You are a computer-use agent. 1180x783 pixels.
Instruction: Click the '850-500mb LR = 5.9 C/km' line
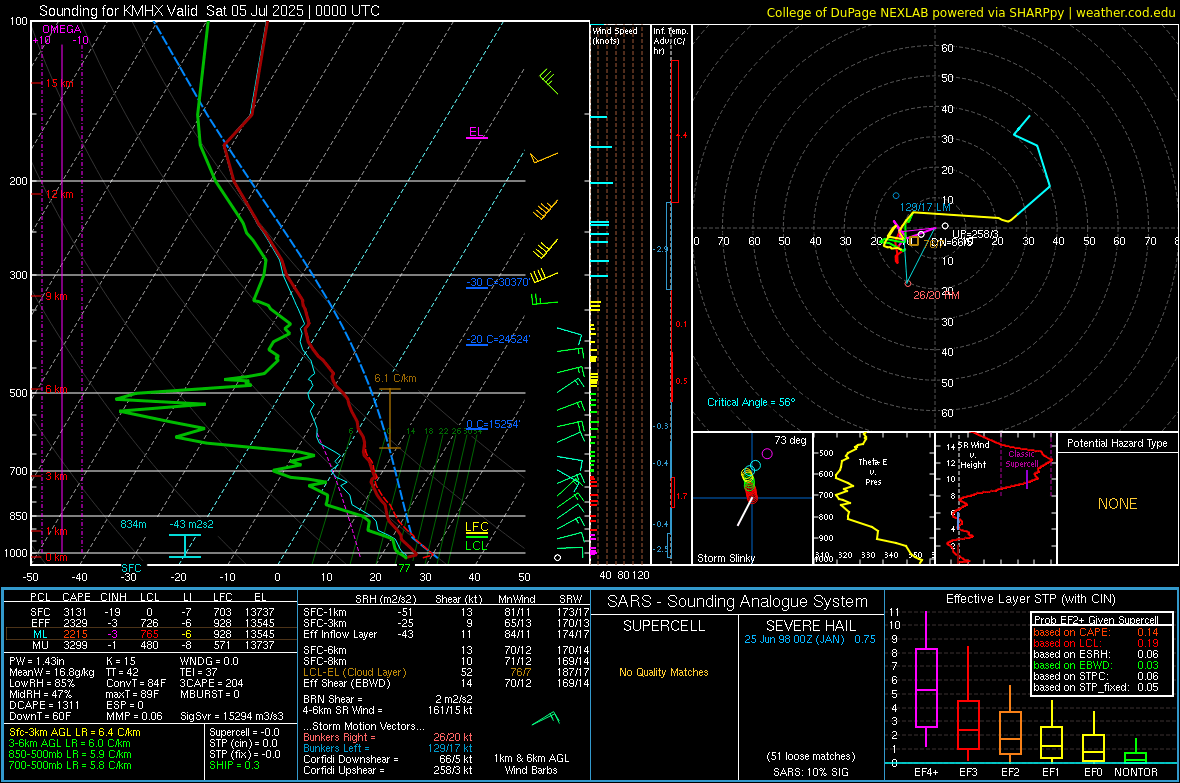(x=70, y=754)
